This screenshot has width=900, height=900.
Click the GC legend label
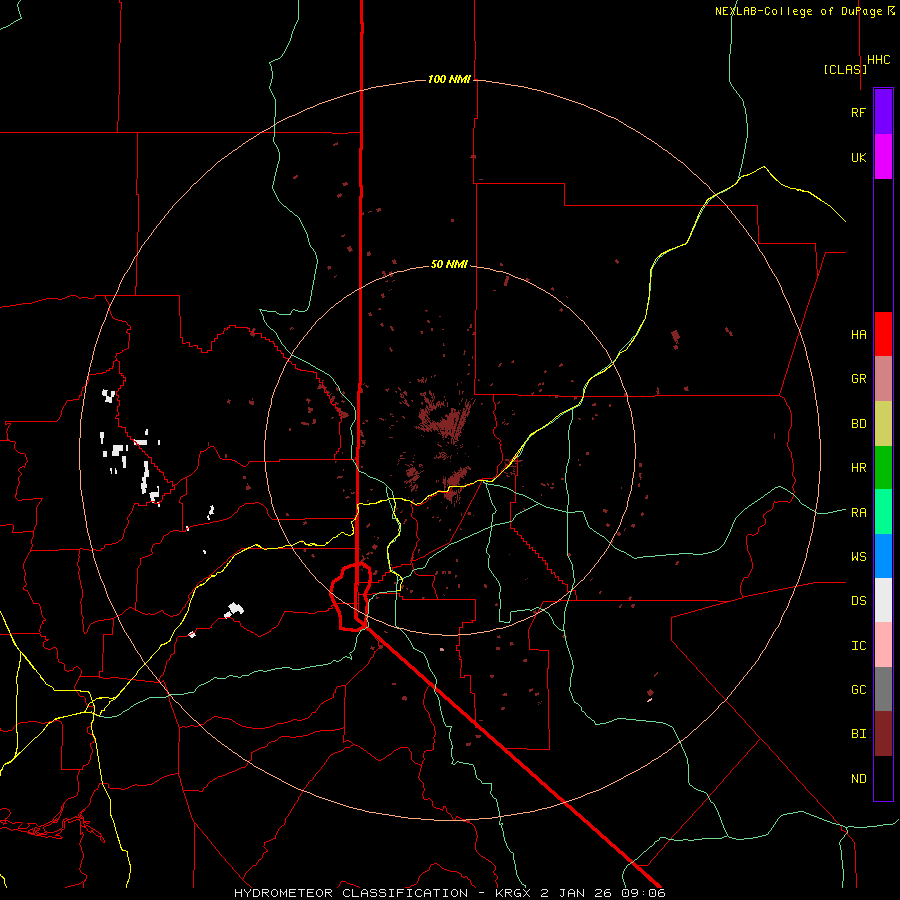coord(859,689)
